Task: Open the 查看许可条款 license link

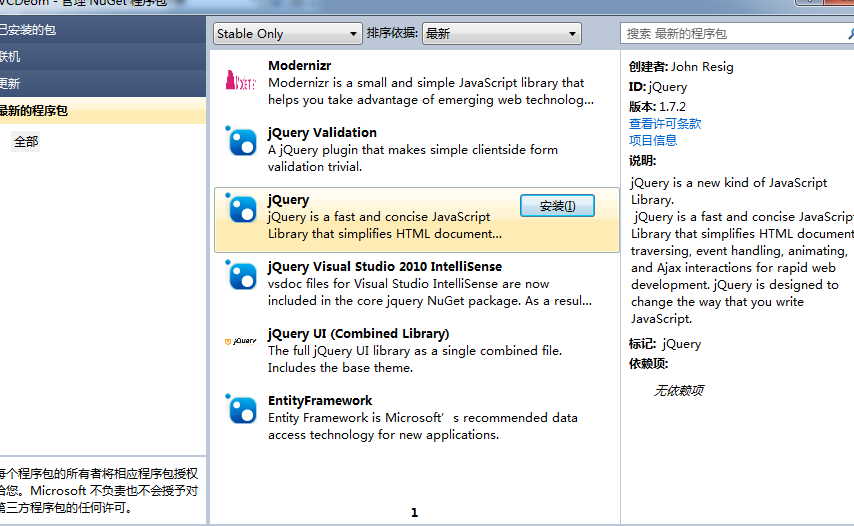Action: 665,124
